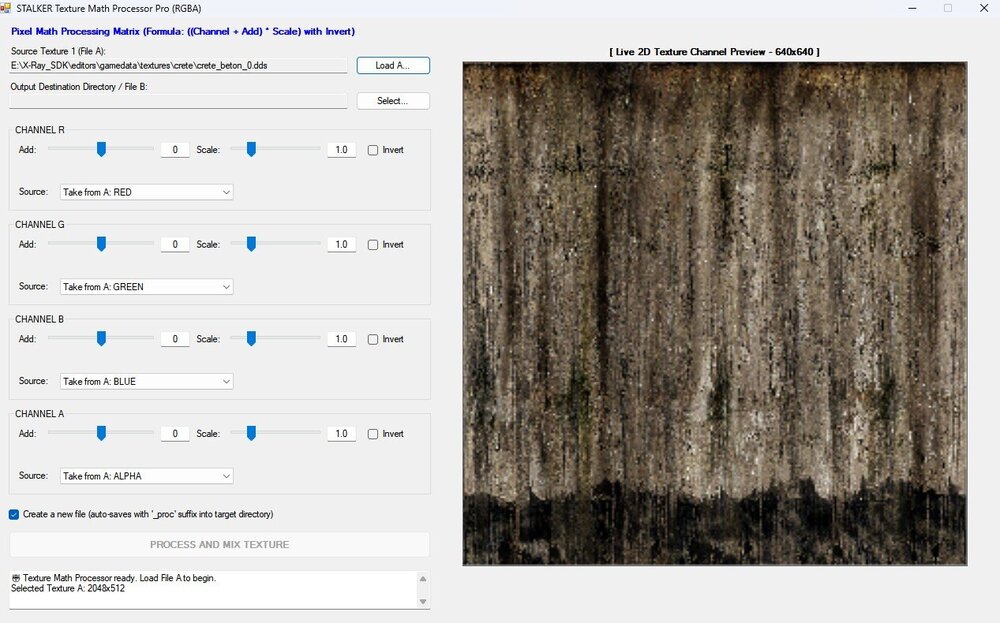1000x623 pixels.
Task: Expand the Take from A: GREEN dropdown
Action: pos(147,287)
